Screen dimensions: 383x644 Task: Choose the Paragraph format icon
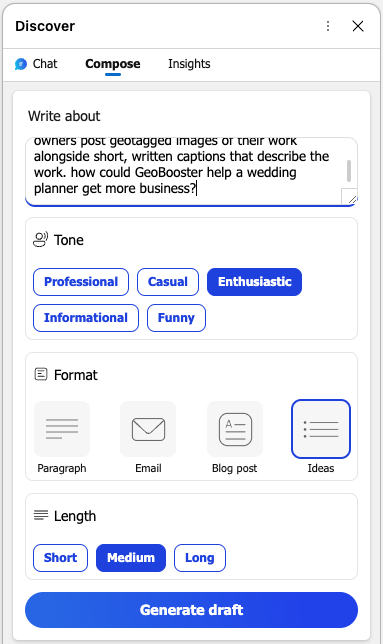[x=62, y=429]
